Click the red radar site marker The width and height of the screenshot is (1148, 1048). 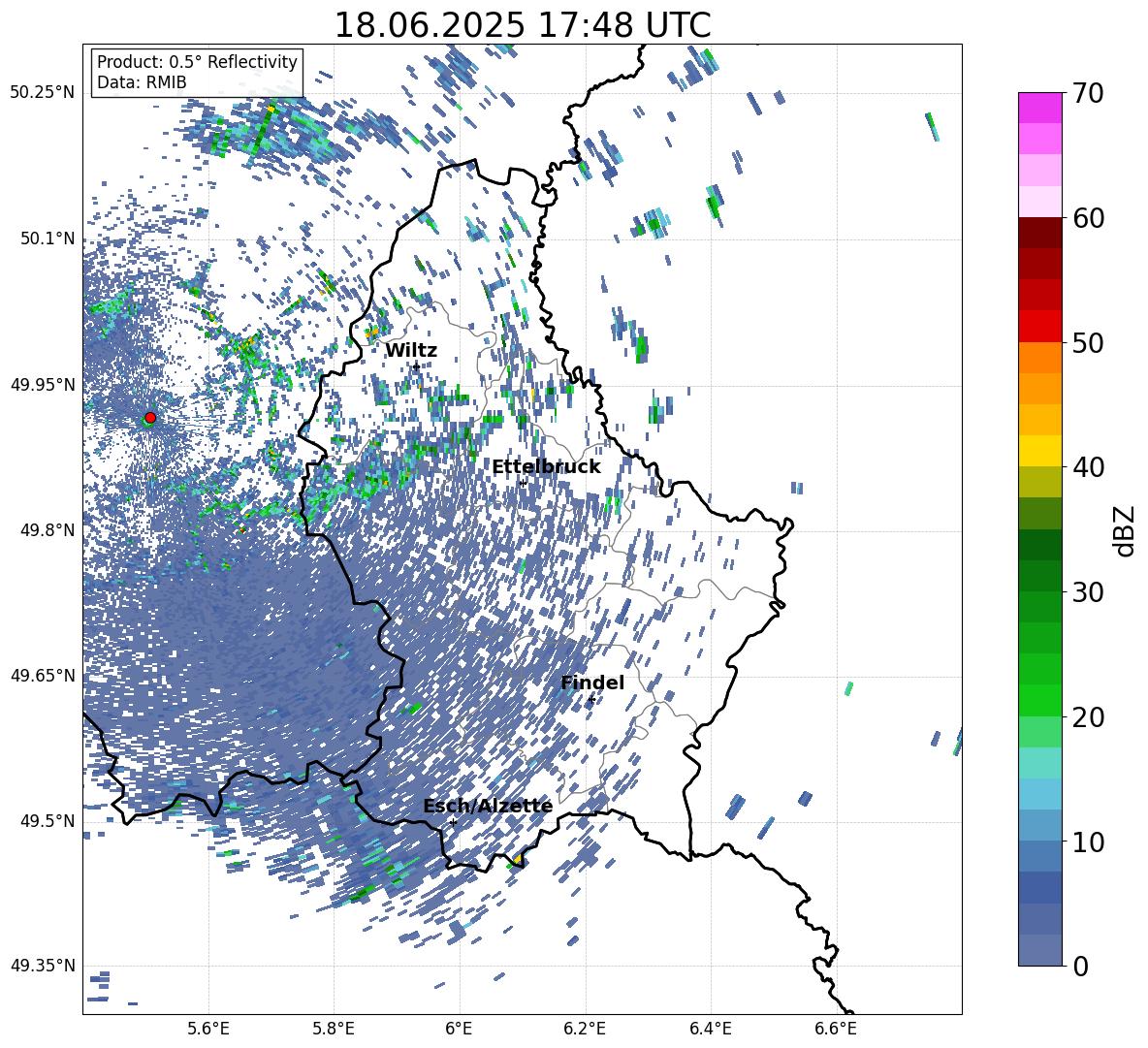150,418
